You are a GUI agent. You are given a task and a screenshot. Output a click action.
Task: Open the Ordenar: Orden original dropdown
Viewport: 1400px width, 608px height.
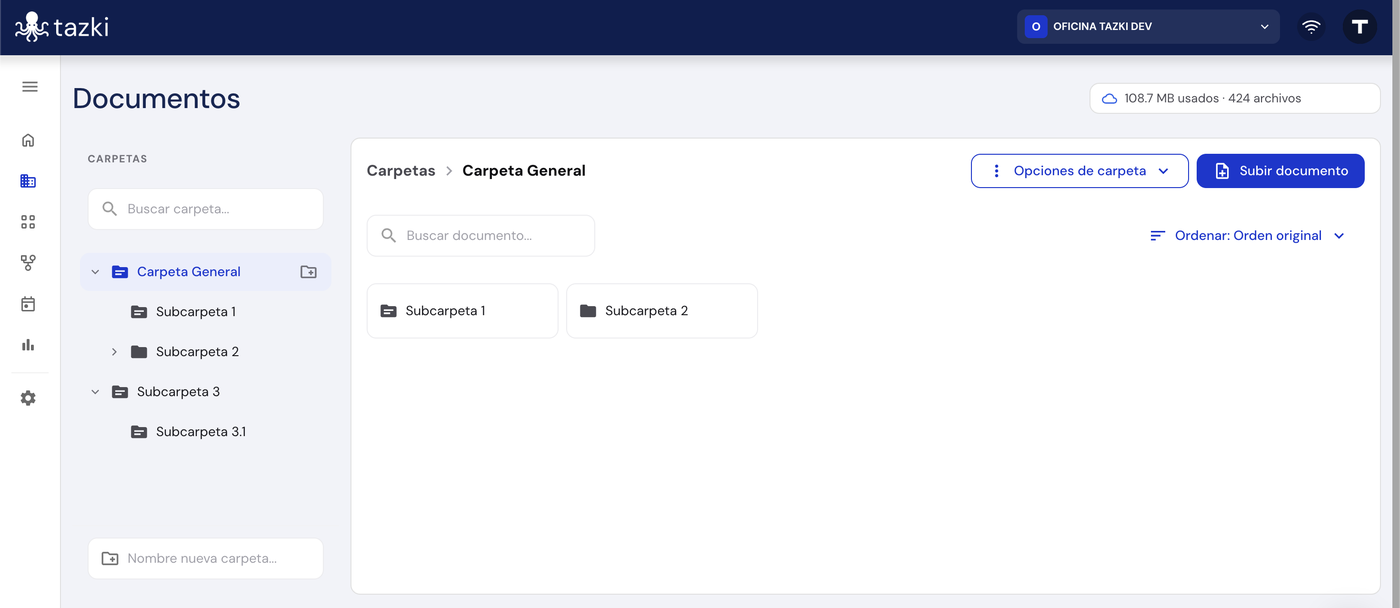[1247, 236]
